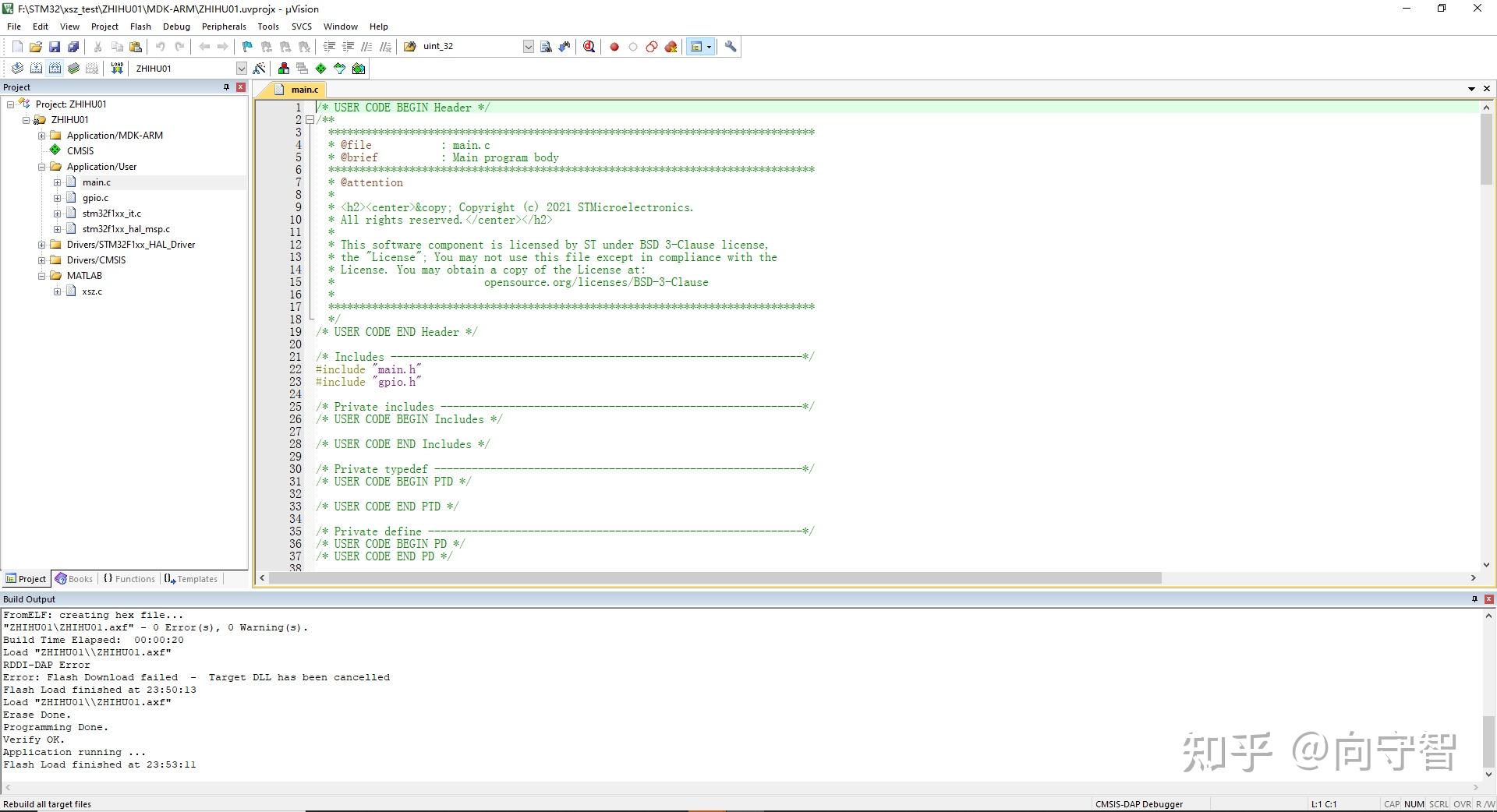Open the Manage Run-Time Environment
The image size is (1497, 812).
point(321,68)
